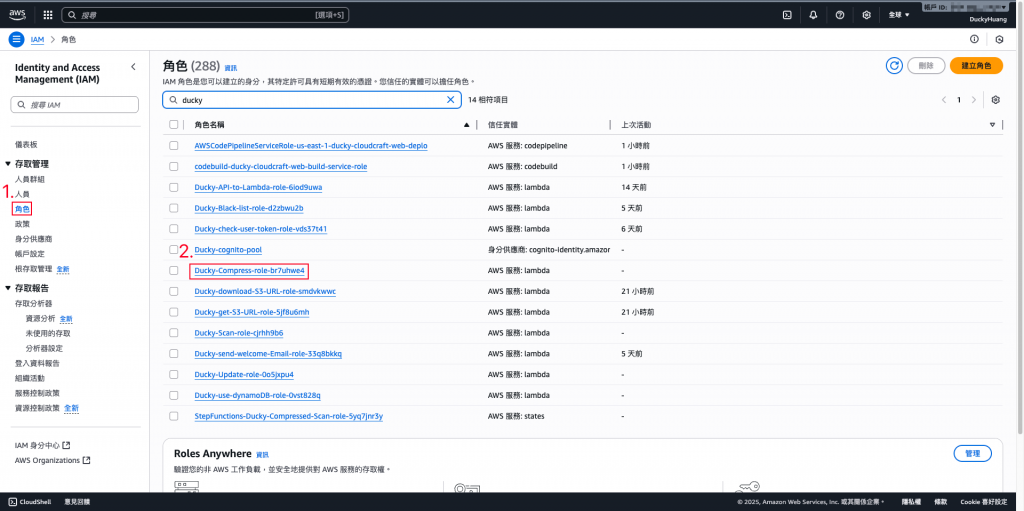Check the Ducky-Update-role row checkbox

click(174, 374)
